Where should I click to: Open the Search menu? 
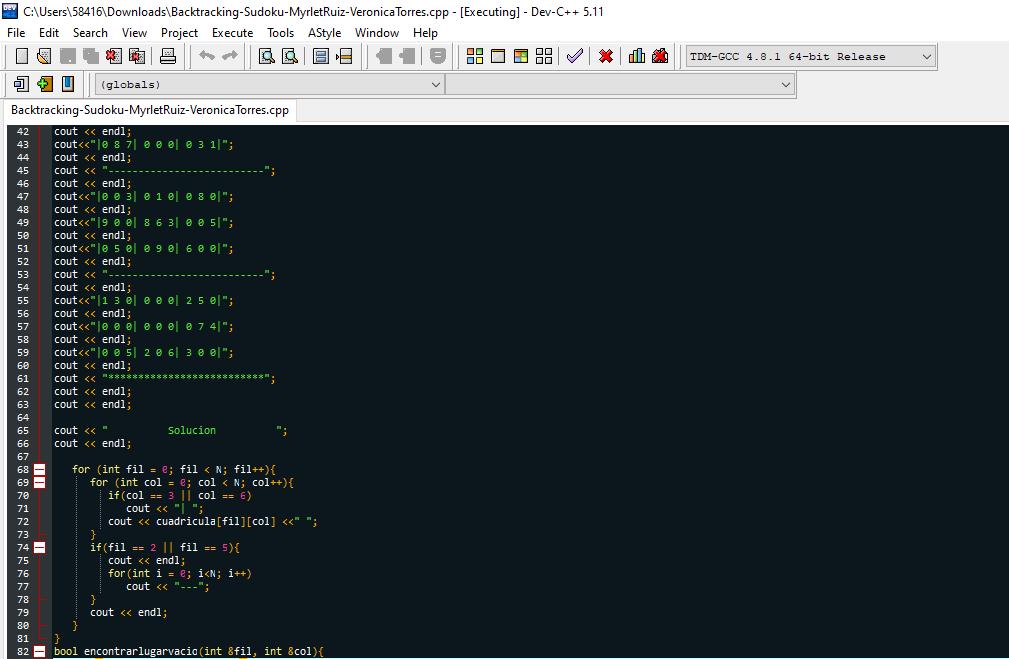(90, 33)
